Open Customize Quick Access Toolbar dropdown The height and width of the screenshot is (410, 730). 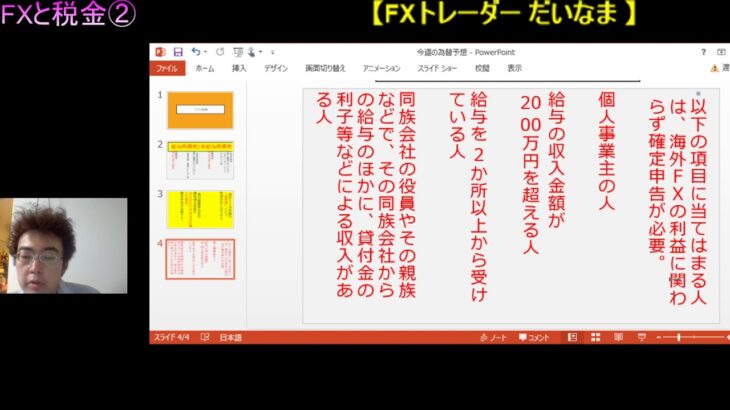[x=271, y=52]
